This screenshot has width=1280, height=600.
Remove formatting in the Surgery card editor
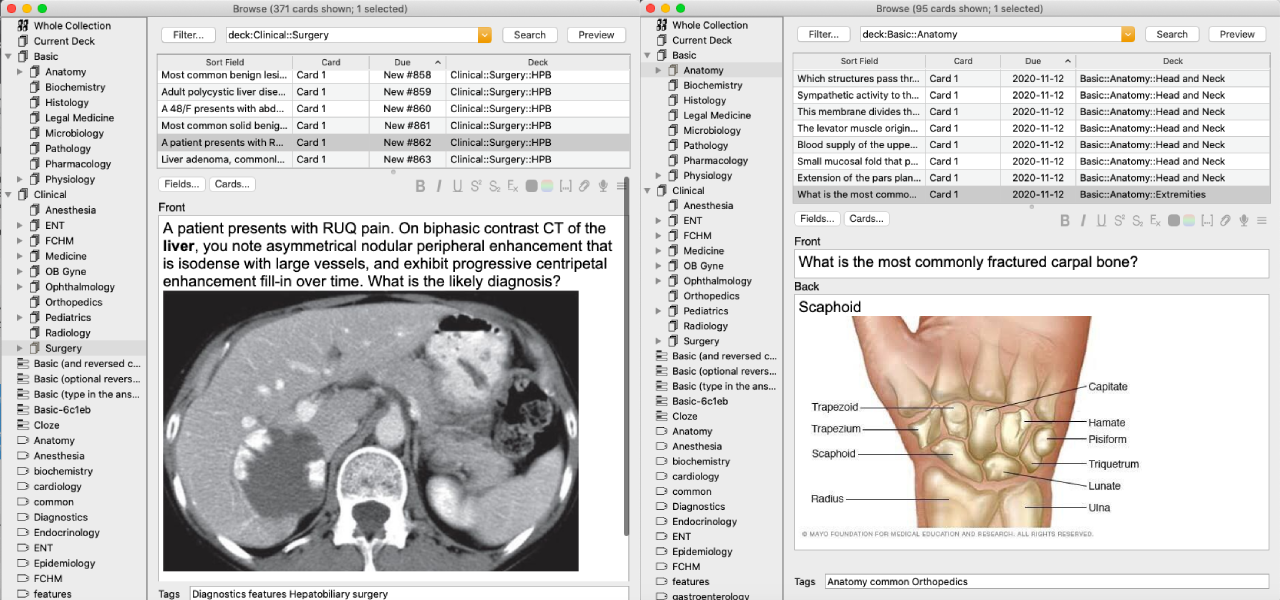512,186
